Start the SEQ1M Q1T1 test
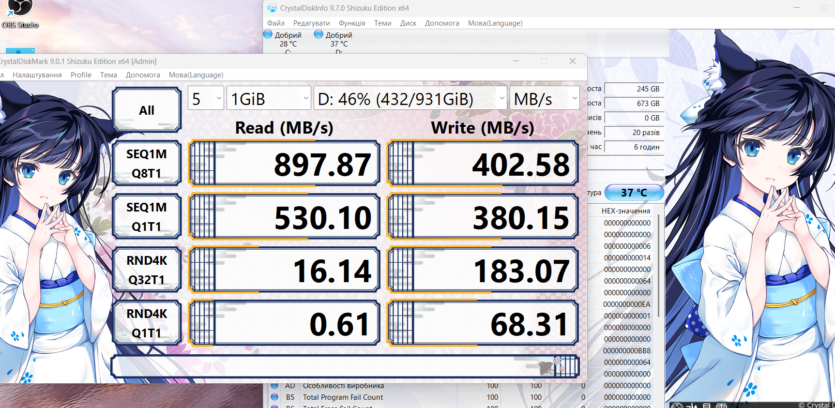This screenshot has height=408, width=835. click(x=146, y=216)
